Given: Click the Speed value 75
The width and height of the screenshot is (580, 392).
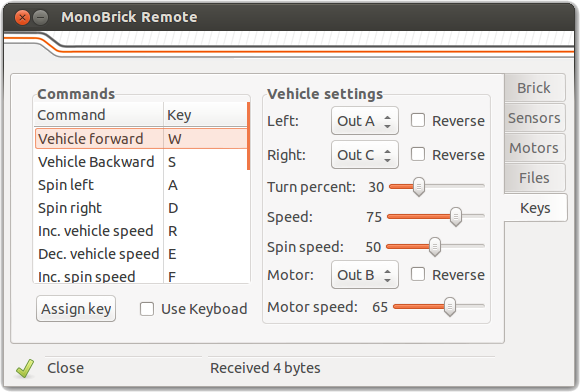Looking at the screenshot, I should (374, 217).
